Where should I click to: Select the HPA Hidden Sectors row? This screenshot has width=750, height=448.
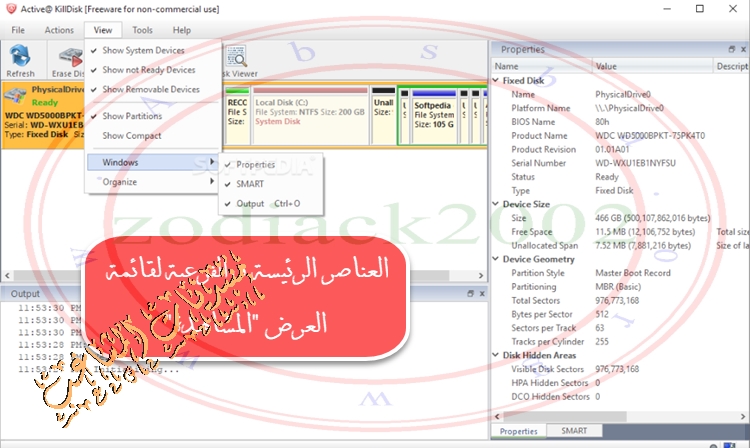620,383
